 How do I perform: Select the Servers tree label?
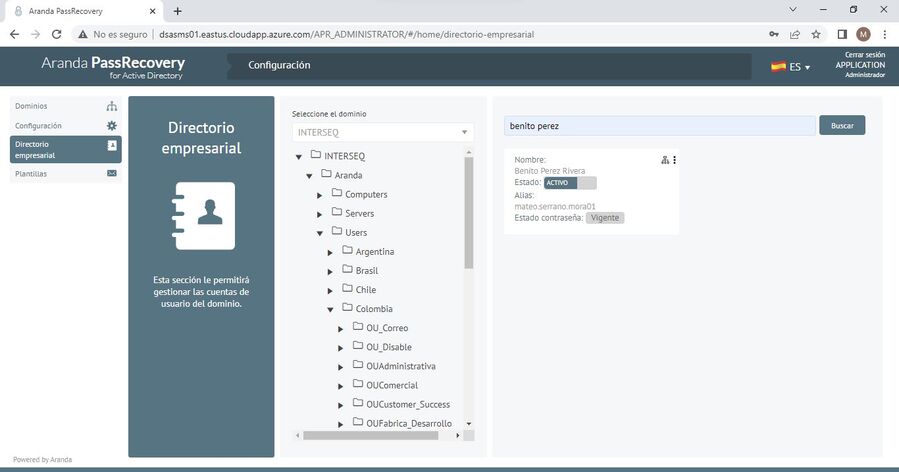pyautogui.click(x=359, y=213)
